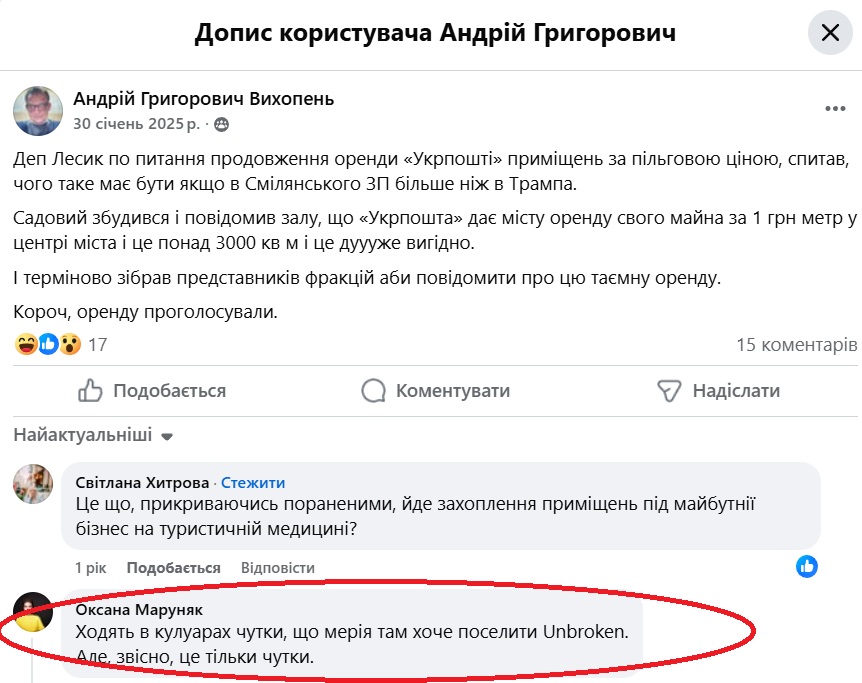
Task: Like Світлана Хитрова's comment
Action: (x=174, y=568)
